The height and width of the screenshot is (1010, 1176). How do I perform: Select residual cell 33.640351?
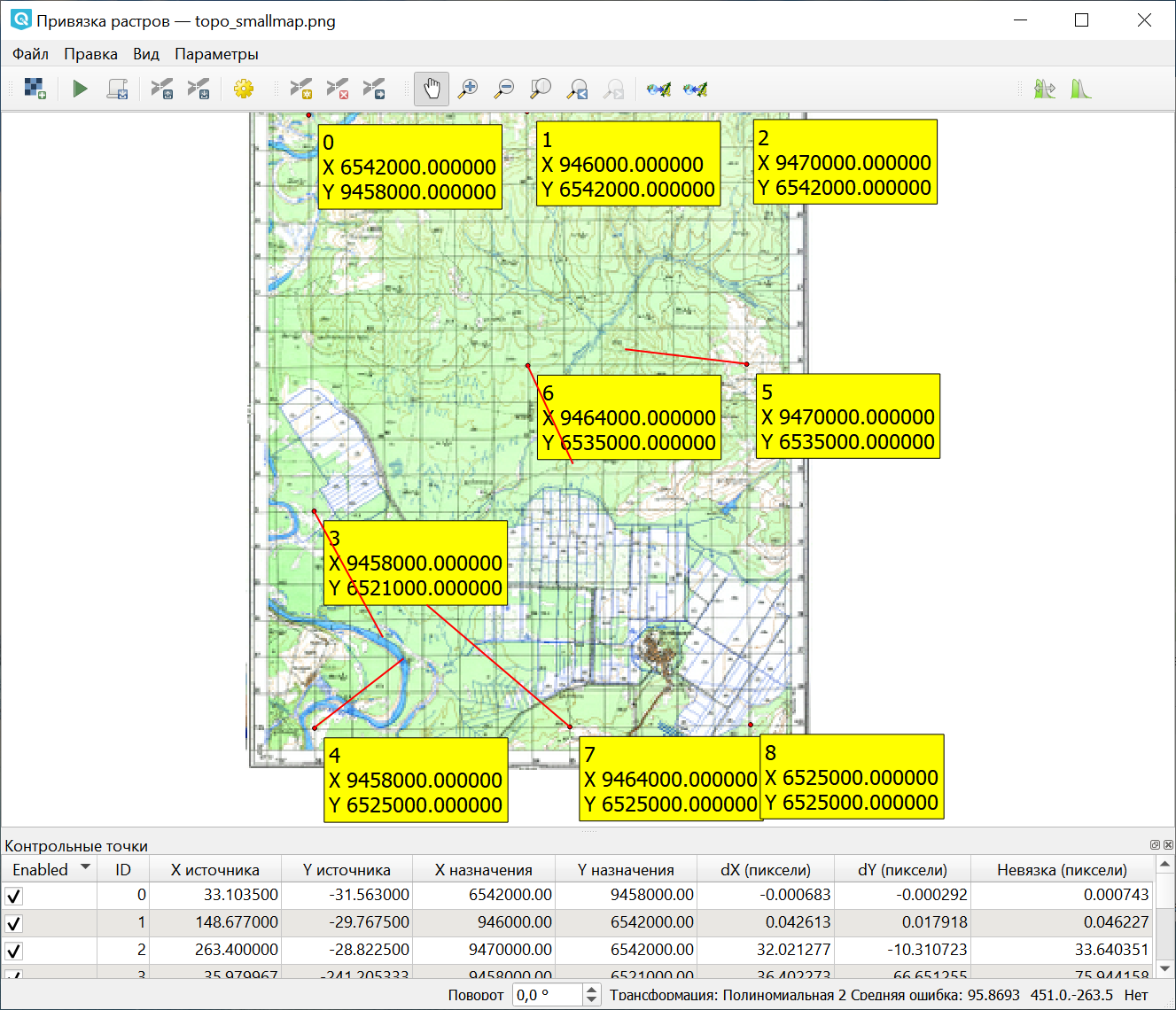[x=1062, y=951]
